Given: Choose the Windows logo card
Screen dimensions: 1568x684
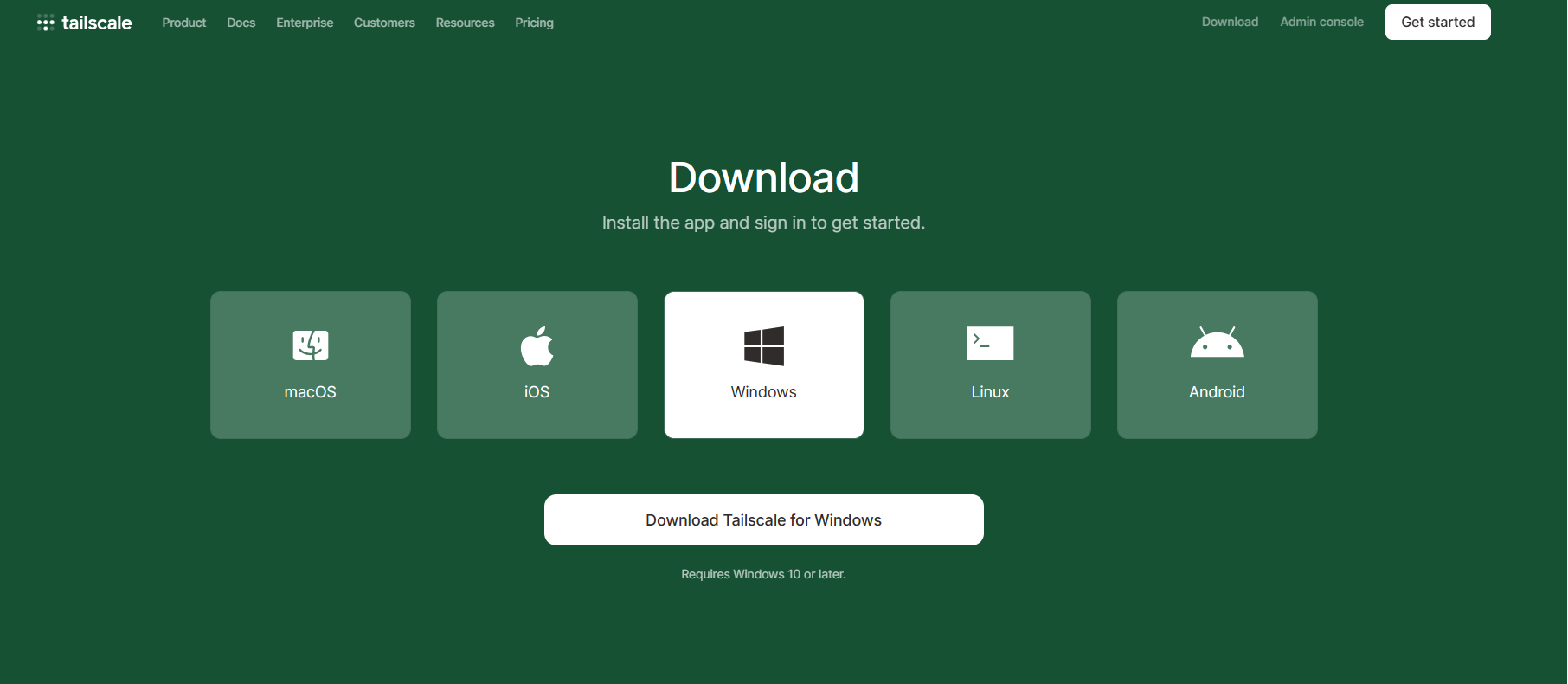Looking at the screenshot, I should click(764, 365).
